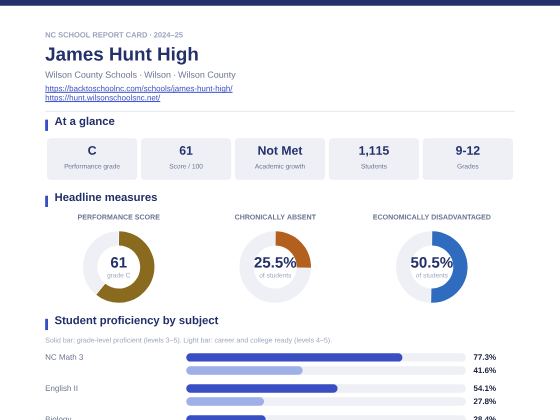Click the Economically Disadvantaged donut chart
Image resolution: width=560 pixels, height=420 pixels.
click(x=431, y=267)
